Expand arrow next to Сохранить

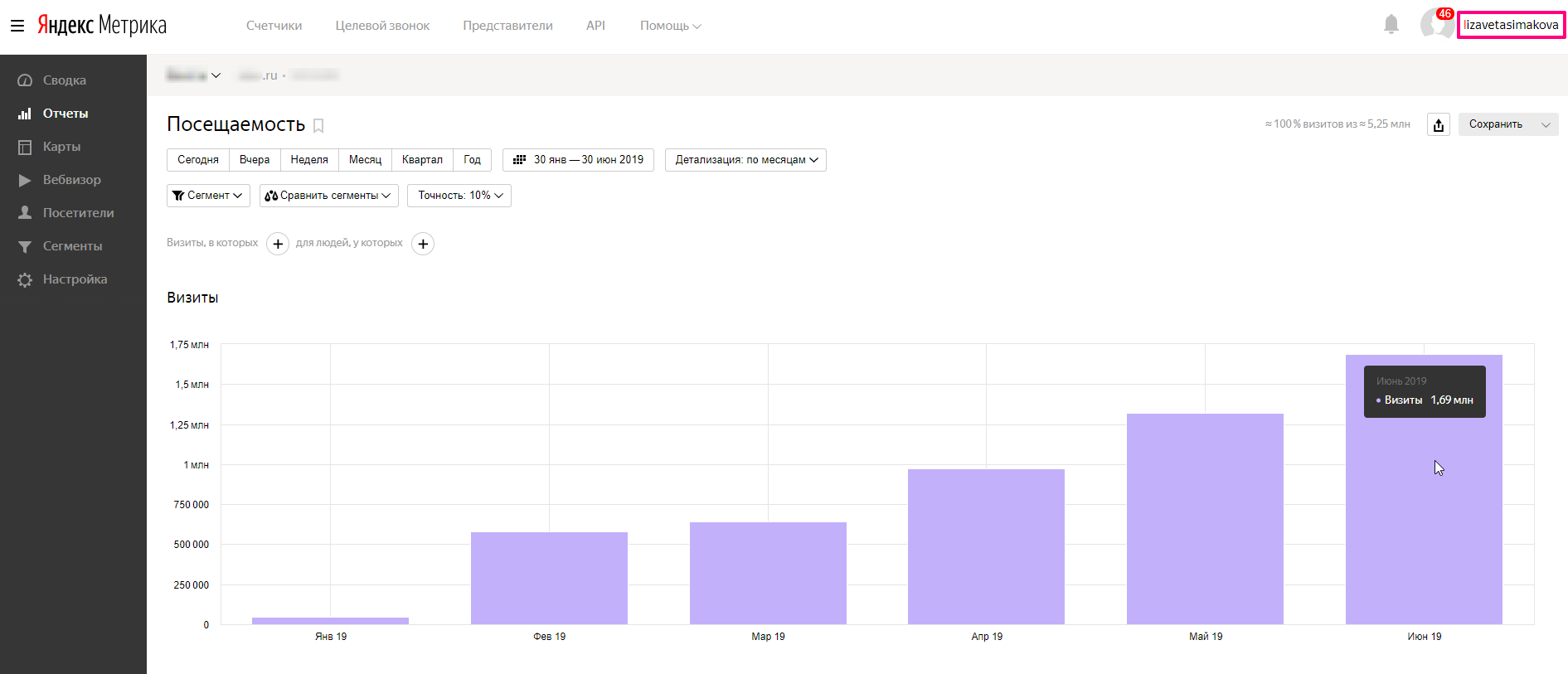1546,124
